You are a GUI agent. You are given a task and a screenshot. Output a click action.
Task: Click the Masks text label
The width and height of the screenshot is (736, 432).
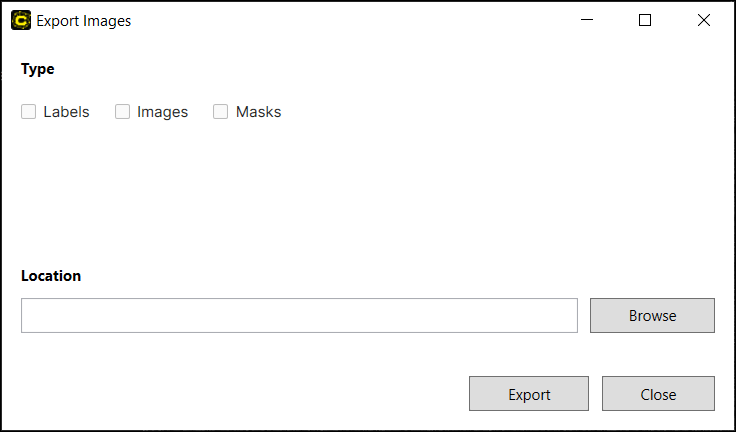(258, 112)
